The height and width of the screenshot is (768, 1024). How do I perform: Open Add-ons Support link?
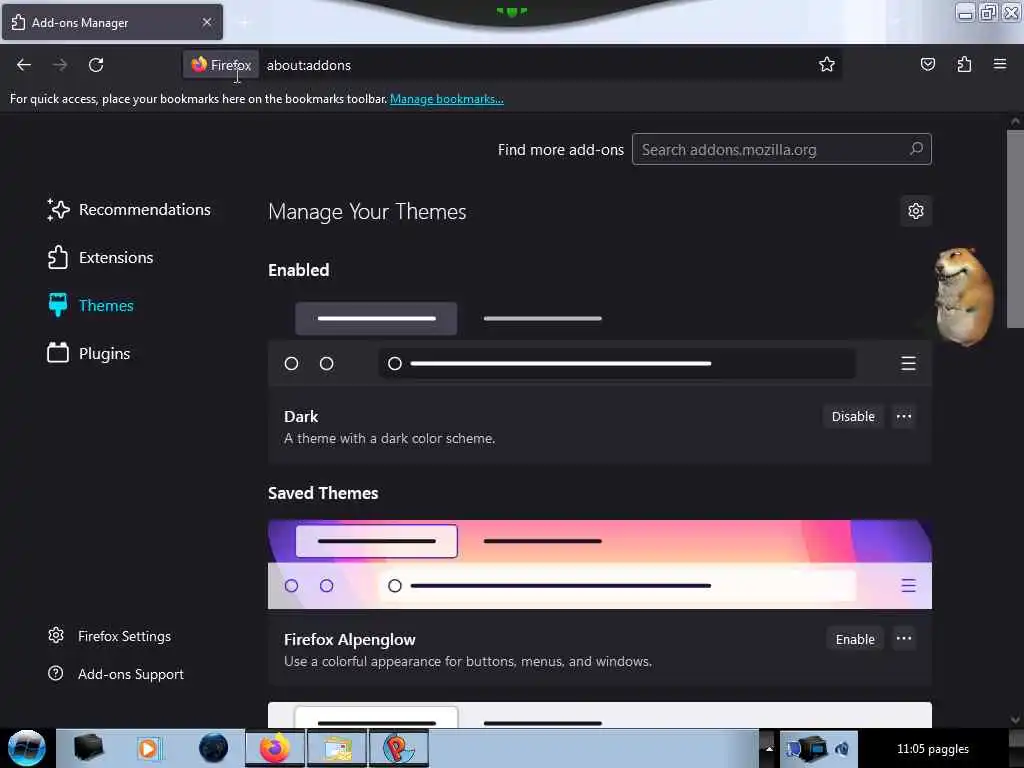131,674
